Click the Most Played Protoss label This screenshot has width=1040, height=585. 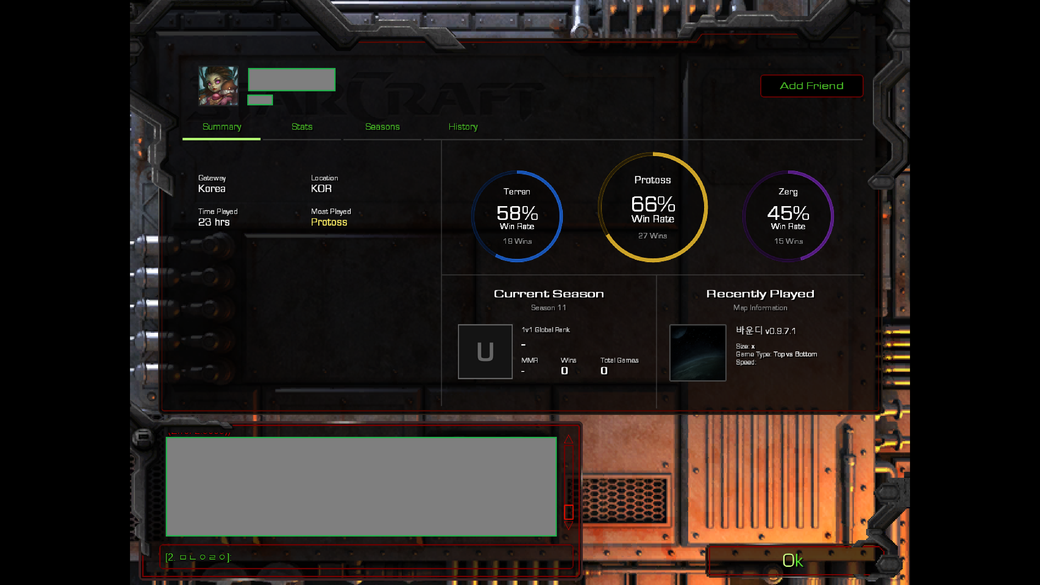[x=329, y=222]
